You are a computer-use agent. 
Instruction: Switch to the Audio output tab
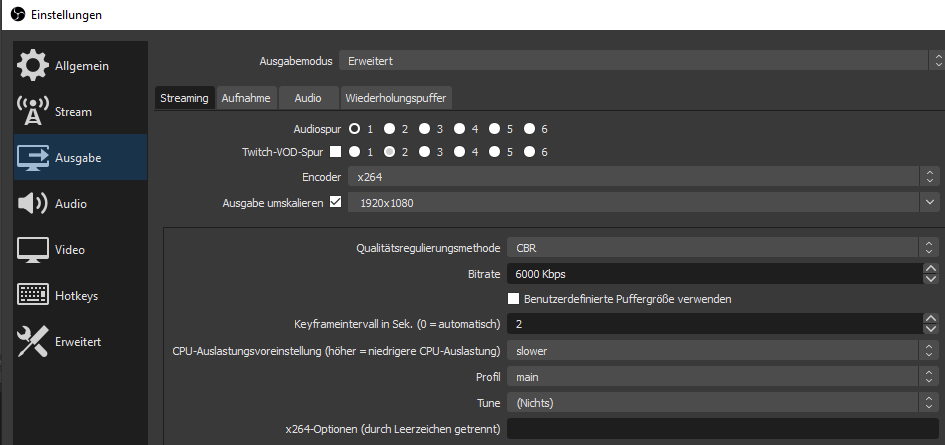point(308,98)
